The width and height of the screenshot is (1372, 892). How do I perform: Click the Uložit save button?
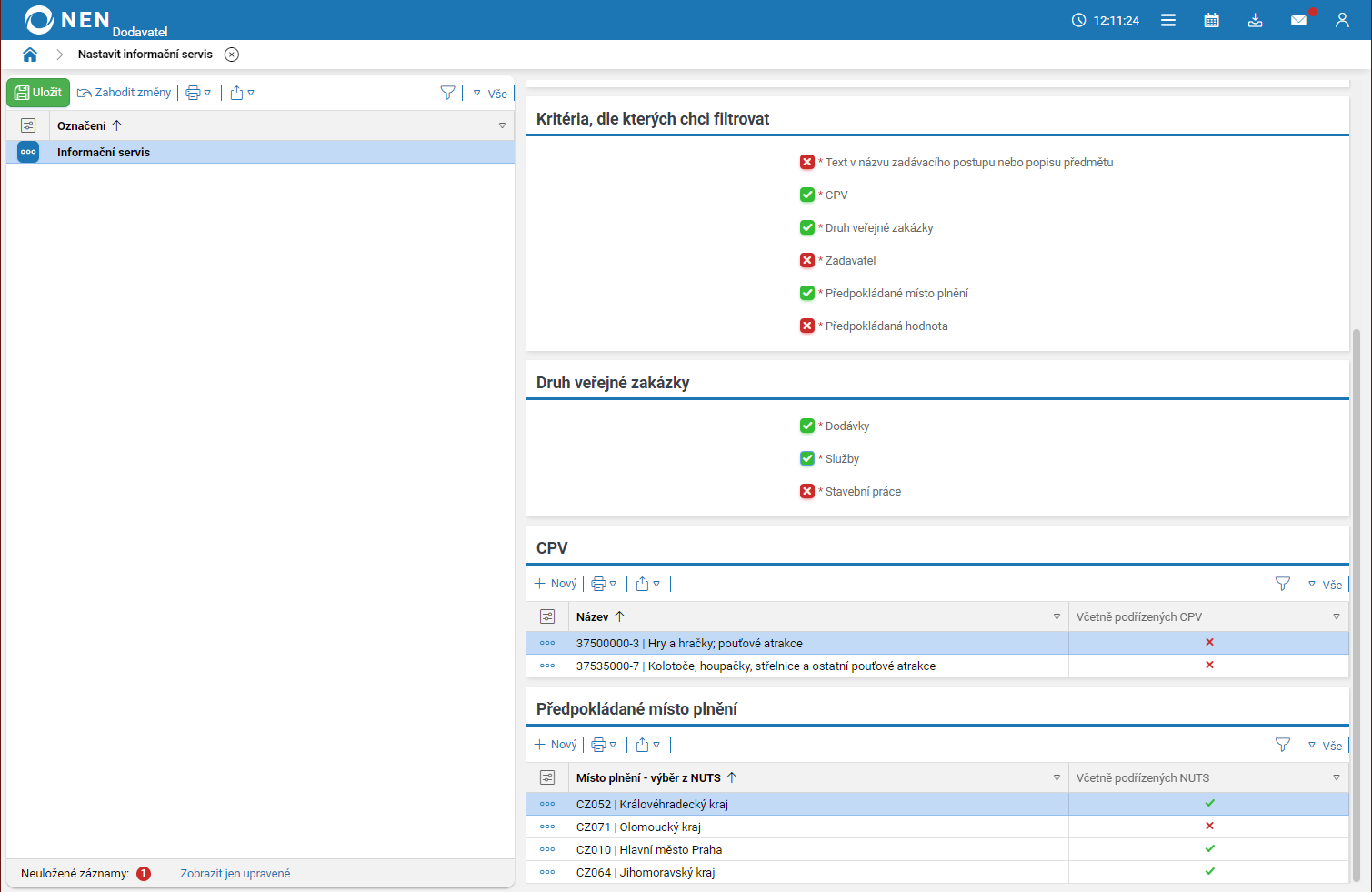click(38, 93)
